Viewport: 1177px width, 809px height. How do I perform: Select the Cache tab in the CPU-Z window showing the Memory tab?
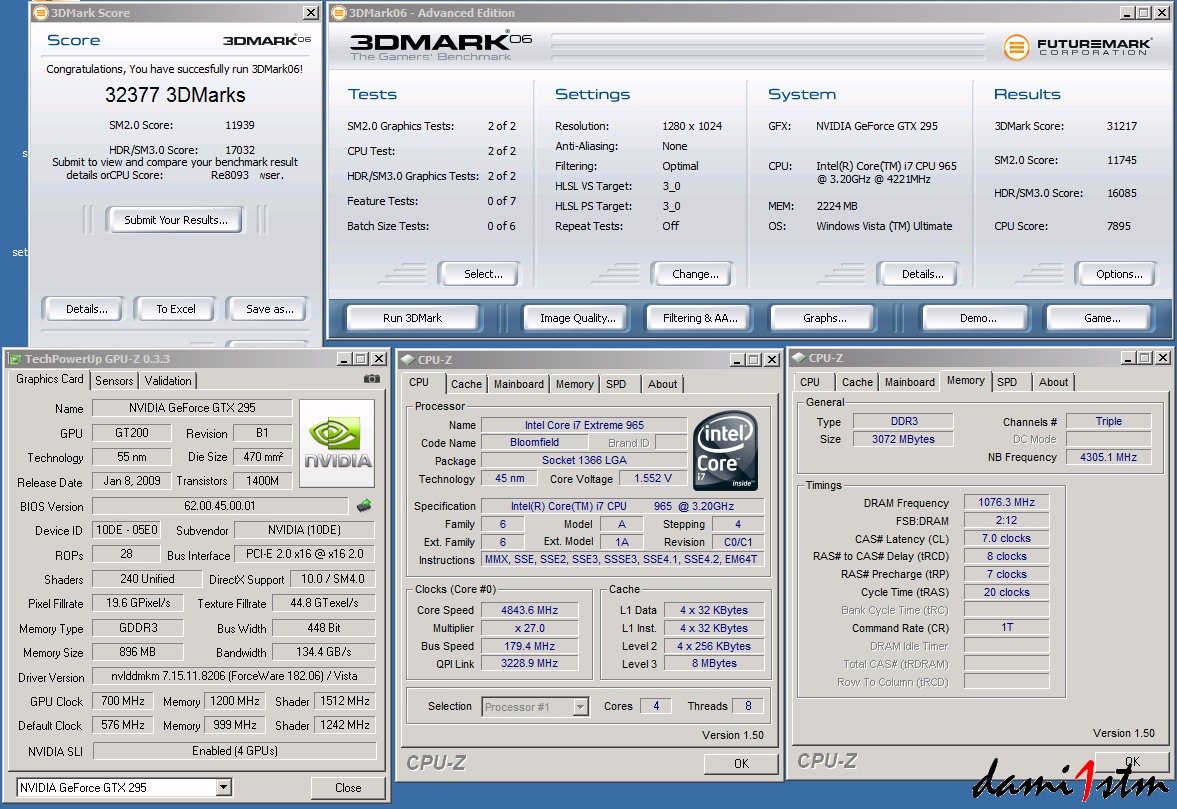pos(857,382)
